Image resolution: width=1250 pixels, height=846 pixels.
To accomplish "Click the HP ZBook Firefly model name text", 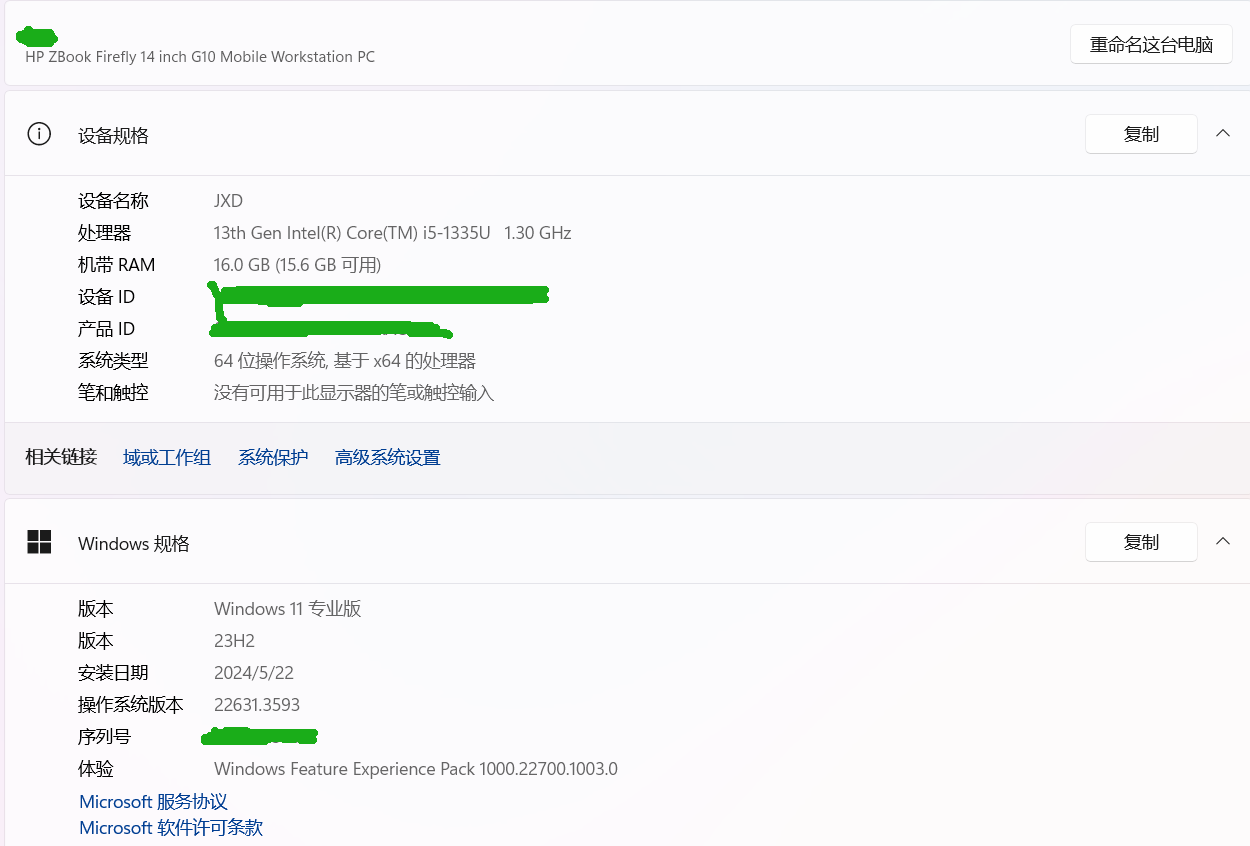I will tap(200, 57).
